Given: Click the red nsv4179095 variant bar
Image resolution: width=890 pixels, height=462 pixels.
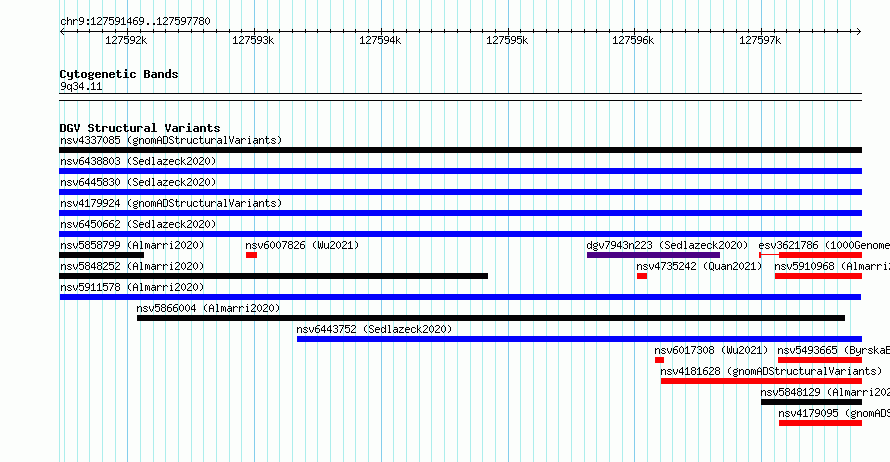Looking at the screenshot, I should click(x=820, y=423).
